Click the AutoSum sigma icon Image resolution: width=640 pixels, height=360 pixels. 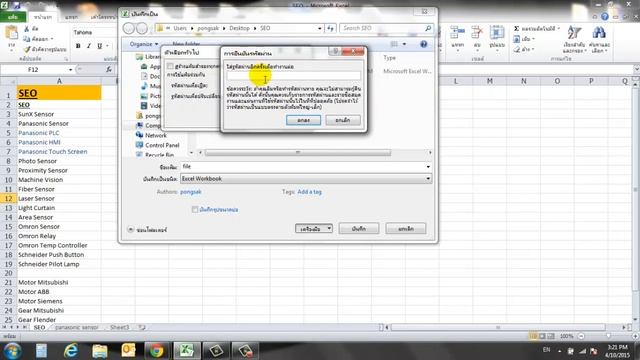click(x=516, y=29)
